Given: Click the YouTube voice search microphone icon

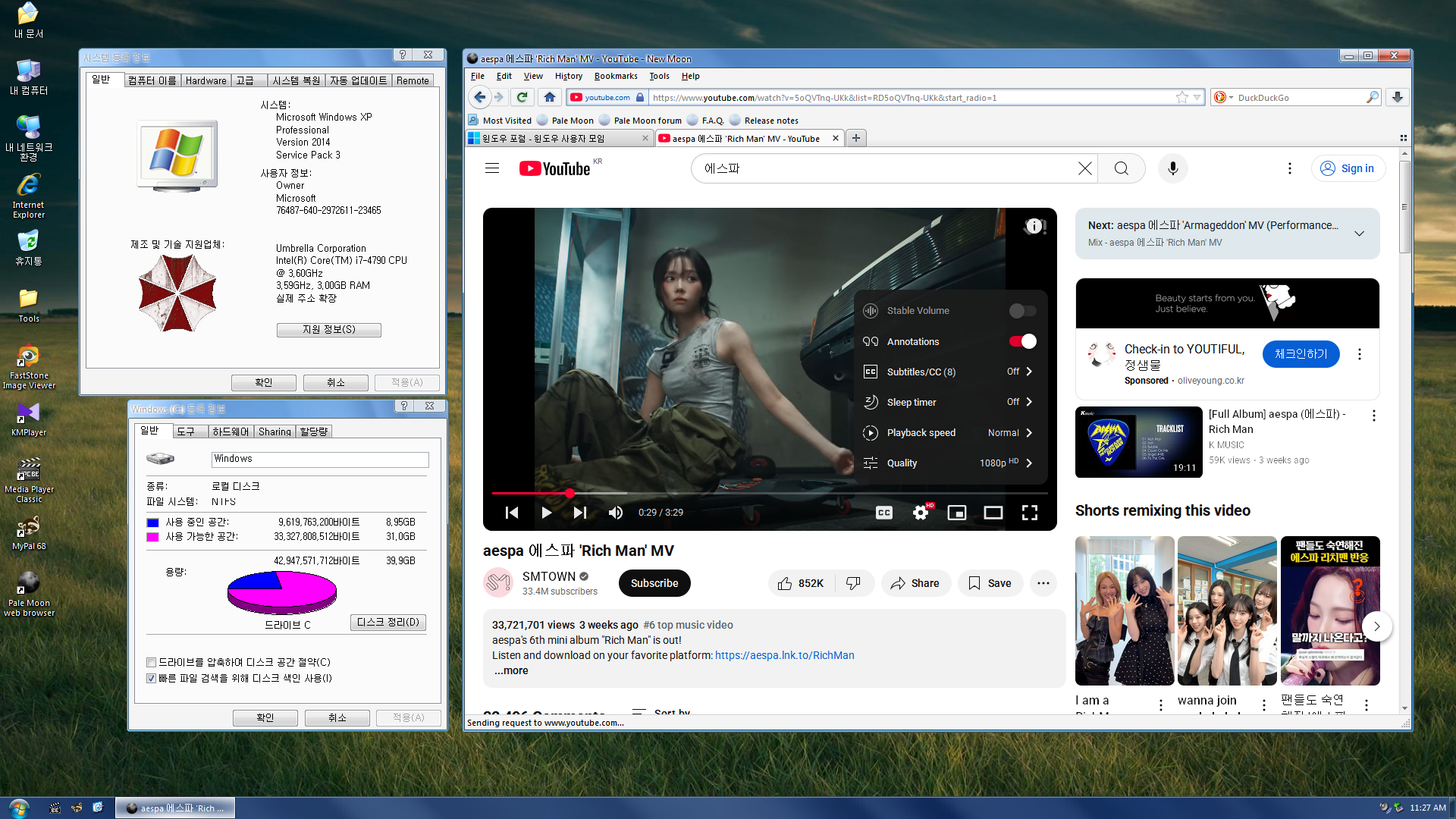Looking at the screenshot, I should 1172,168.
